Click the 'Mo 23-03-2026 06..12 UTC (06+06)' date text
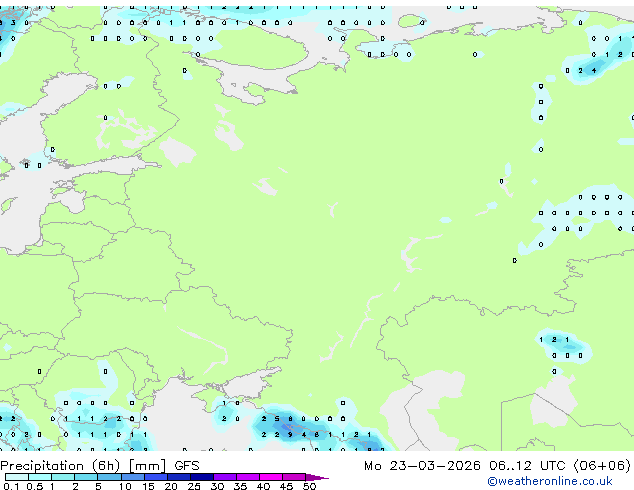The image size is (634, 490). click(x=497, y=466)
